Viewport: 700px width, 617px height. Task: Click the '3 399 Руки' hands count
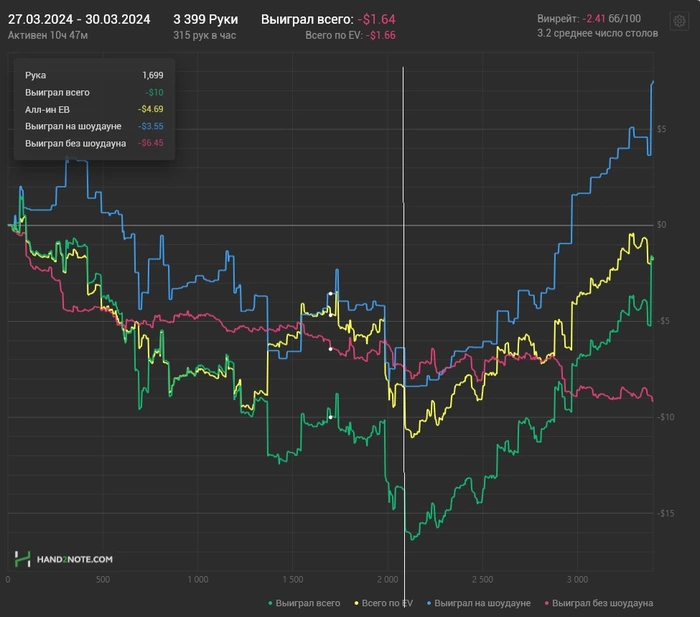click(x=206, y=19)
